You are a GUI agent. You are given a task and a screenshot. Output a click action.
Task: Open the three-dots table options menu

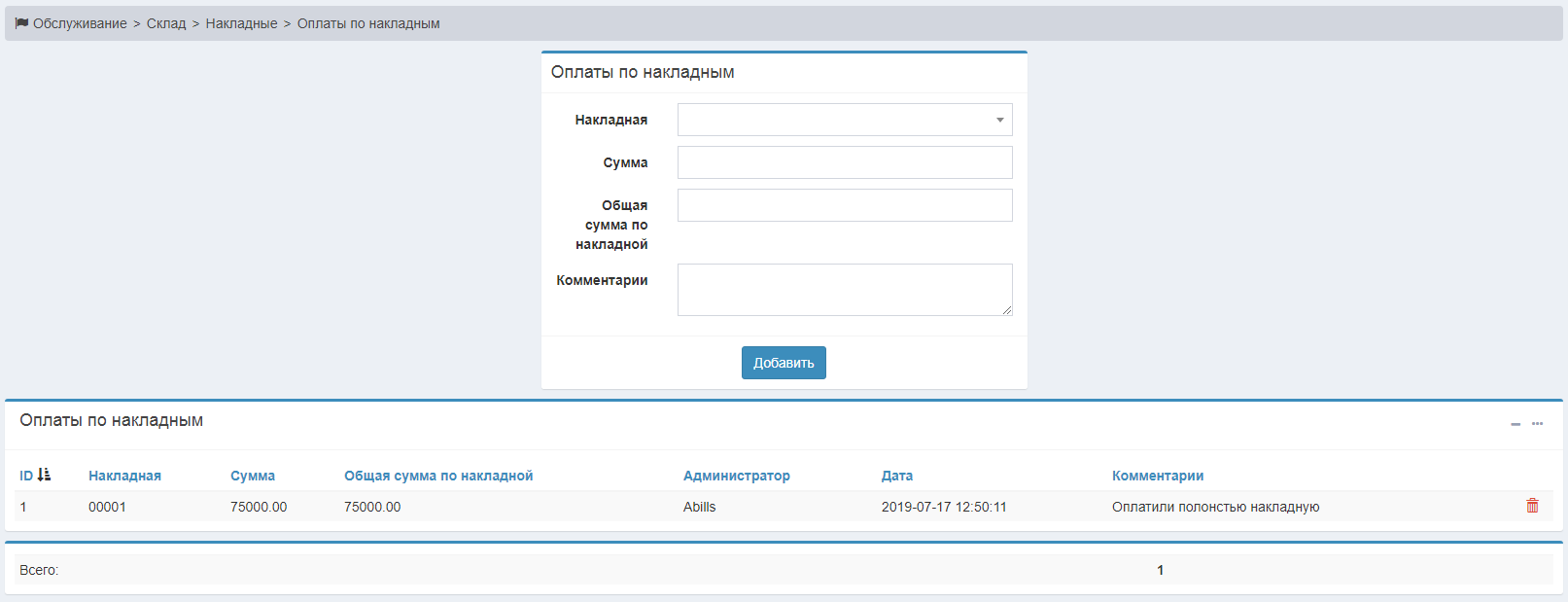pos(1537,424)
